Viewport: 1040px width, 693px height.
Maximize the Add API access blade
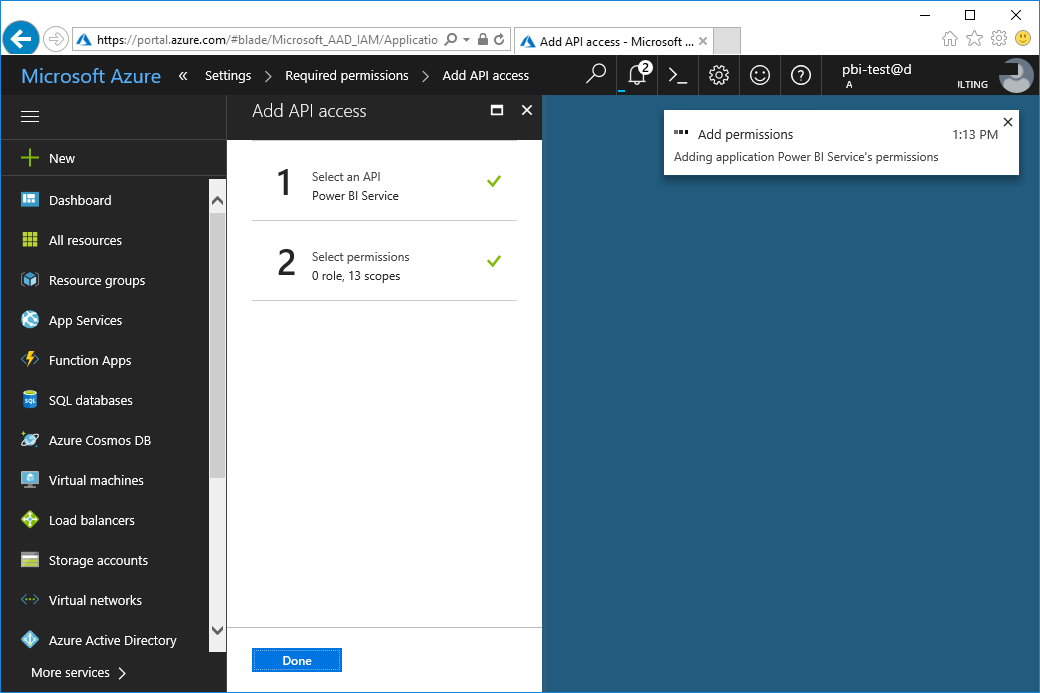pos(497,110)
